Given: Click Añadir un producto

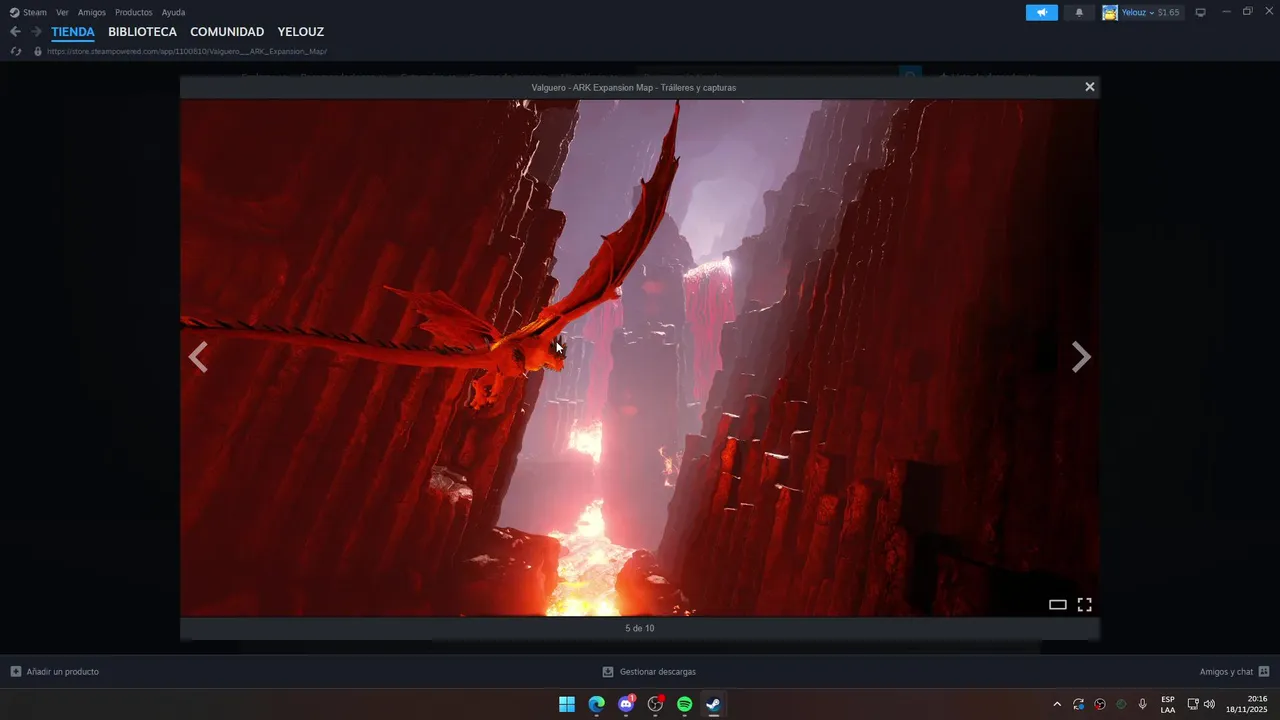Looking at the screenshot, I should (x=54, y=672).
